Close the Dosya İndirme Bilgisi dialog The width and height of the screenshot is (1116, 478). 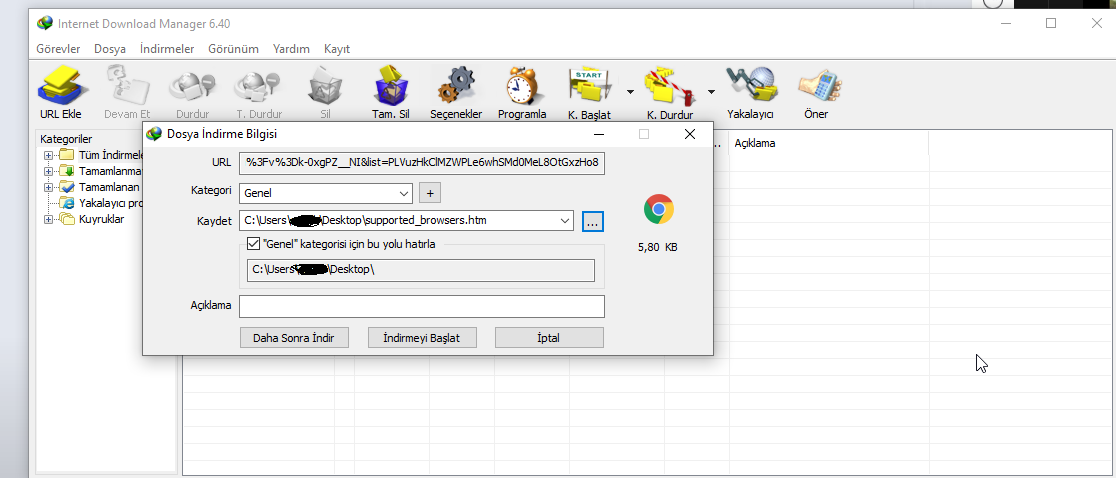[689, 134]
